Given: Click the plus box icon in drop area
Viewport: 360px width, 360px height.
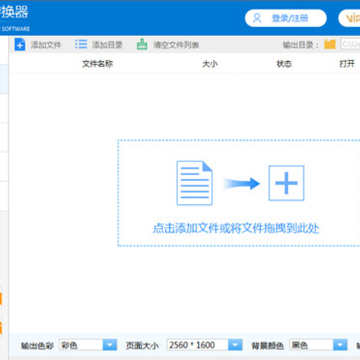Looking at the screenshot, I should 286,183.
